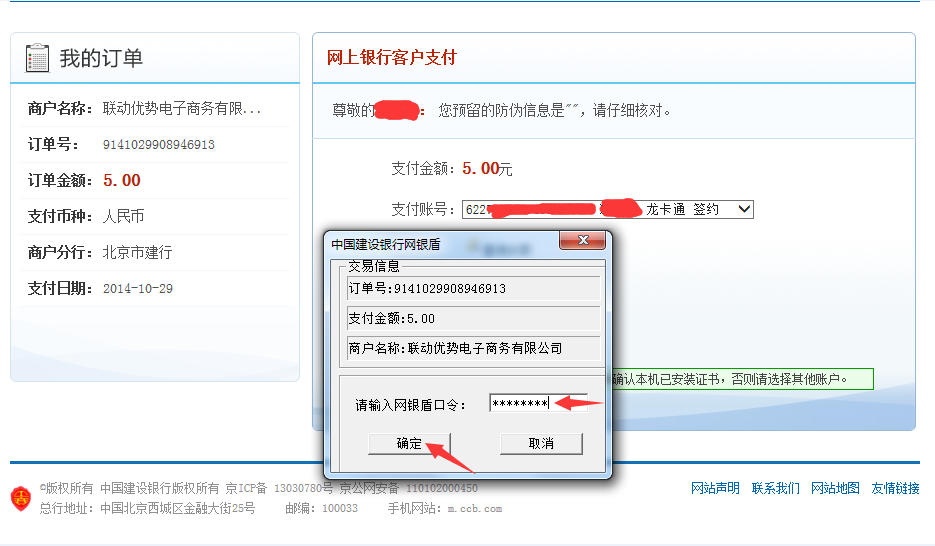Viewport: 935px width, 546px height.
Task: Click the dialog row 商户名称:联动优势电子商务有限公司
Action: (473, 348)
